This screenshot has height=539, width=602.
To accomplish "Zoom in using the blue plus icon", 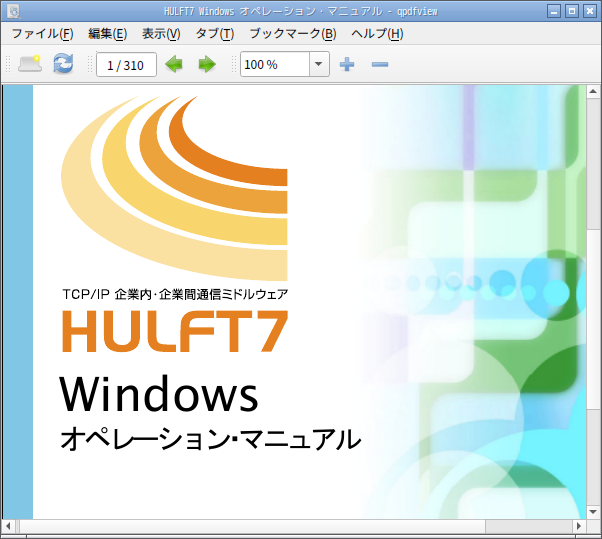I will coord(347,64).
